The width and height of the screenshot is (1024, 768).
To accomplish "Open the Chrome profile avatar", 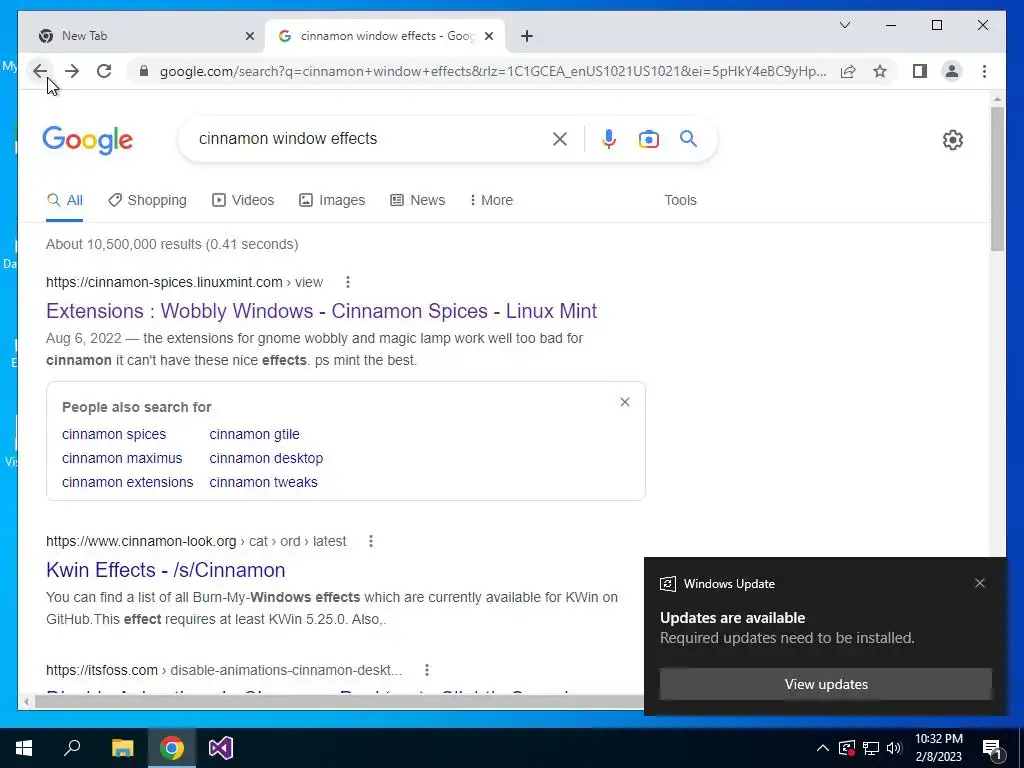I will pyautogui.click(x=952, y=71).
